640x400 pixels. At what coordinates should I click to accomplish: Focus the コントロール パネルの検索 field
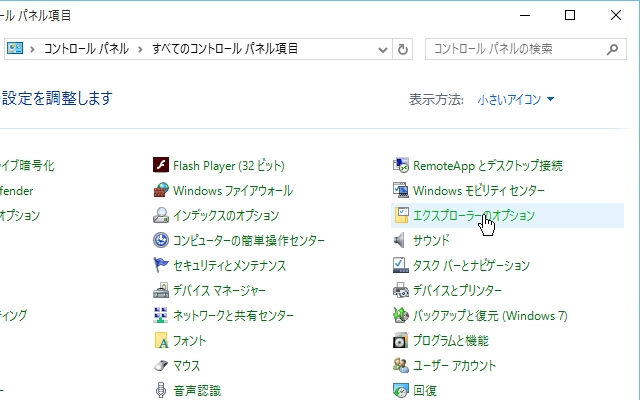tap(526, 49)
